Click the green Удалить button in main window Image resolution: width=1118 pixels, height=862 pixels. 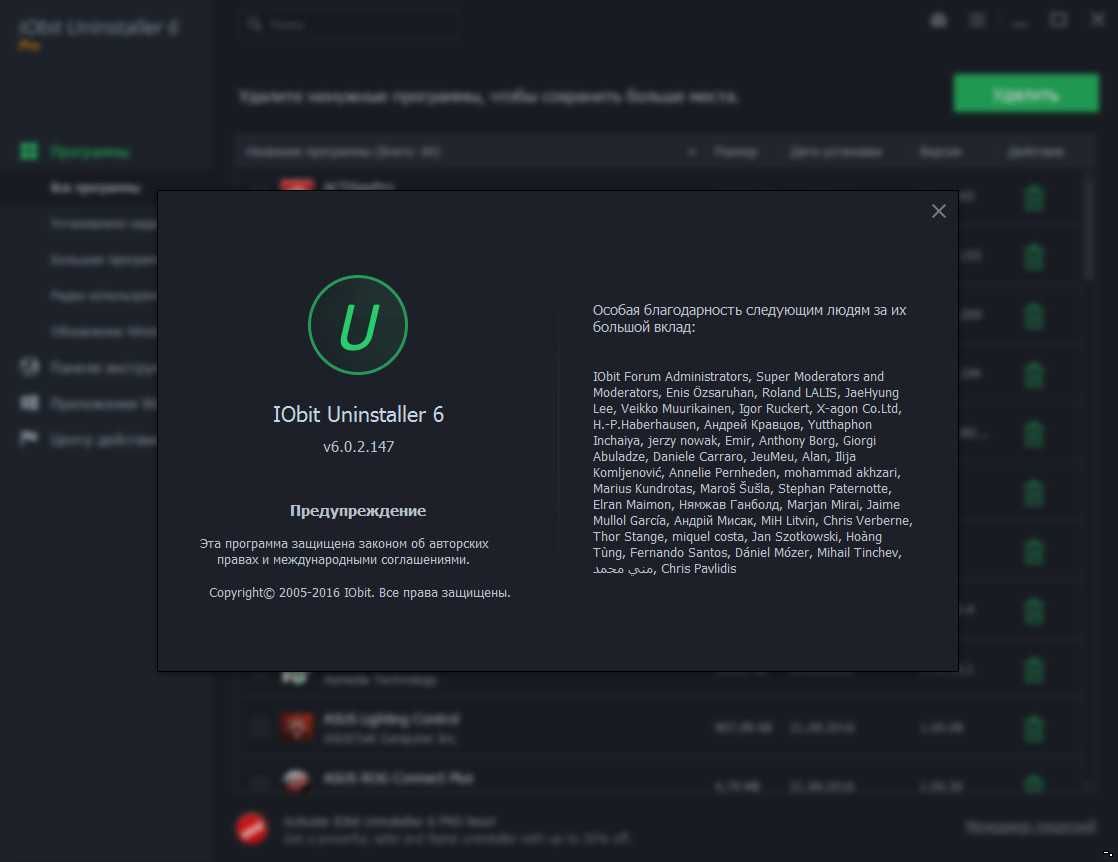coord(1026,93)
